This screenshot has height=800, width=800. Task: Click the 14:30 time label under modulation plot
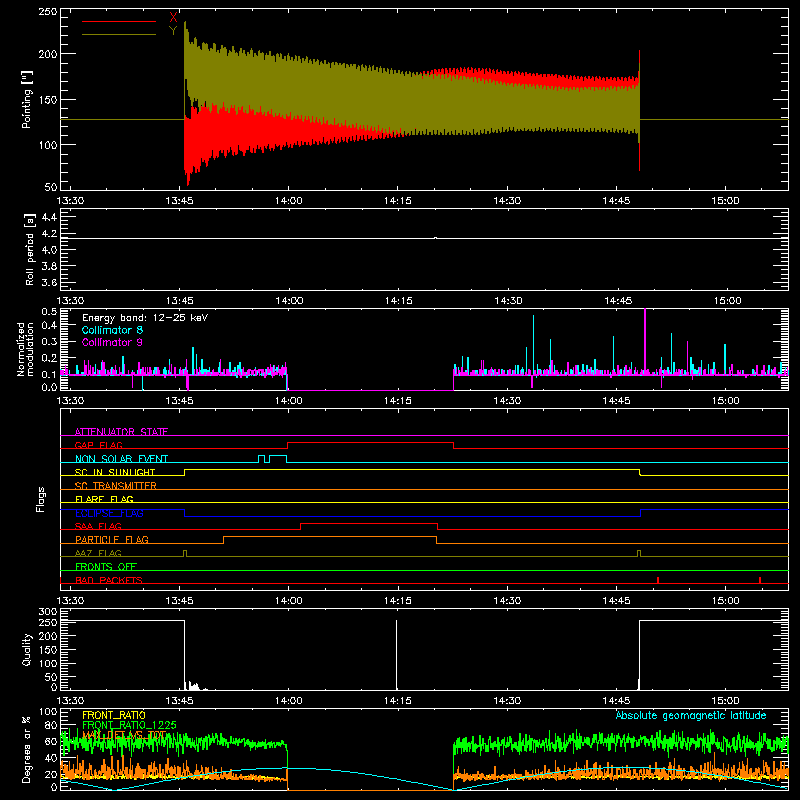[x=507, y=401]
